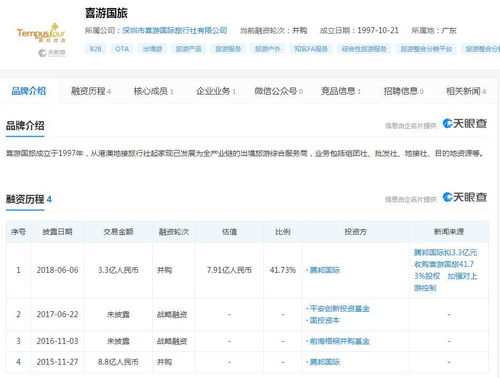Click 信息由企名片提供 note in 融资历程 section
Screen dimensions: 500x378
coord(411,199)
